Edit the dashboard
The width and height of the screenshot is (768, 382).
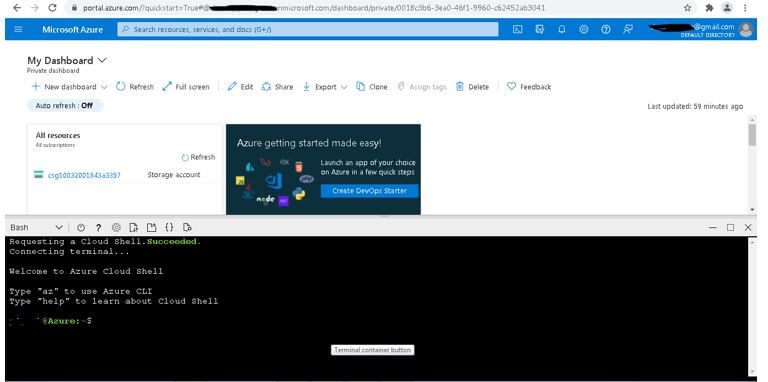(240, 87)
